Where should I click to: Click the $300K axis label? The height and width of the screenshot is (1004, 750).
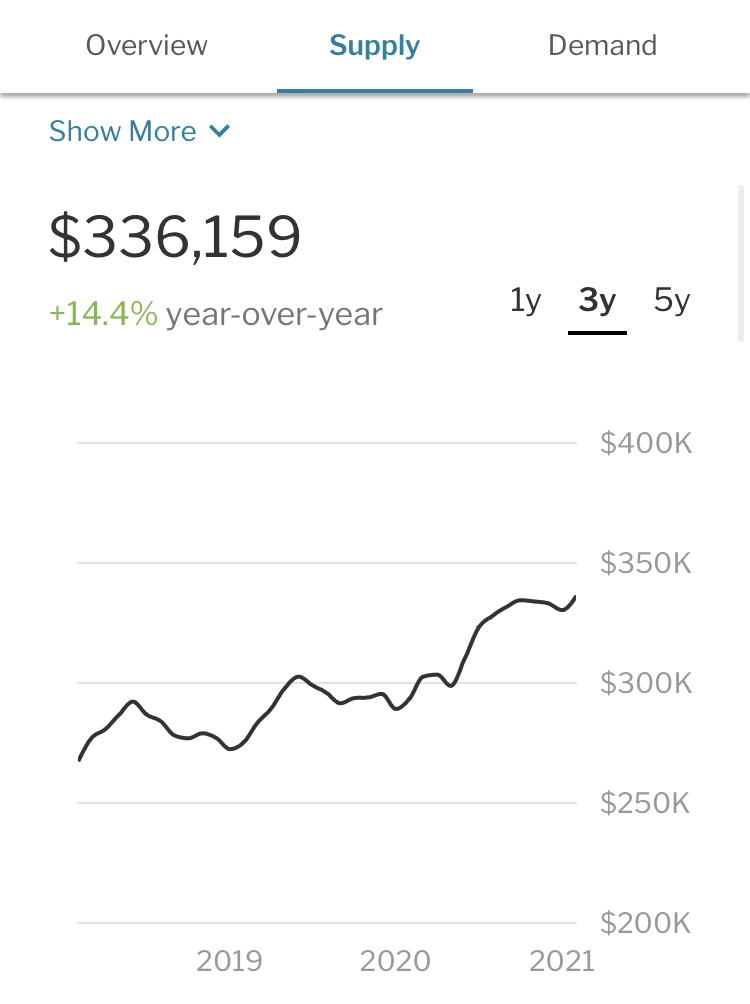pyautogui.click(x=646, y=683)
